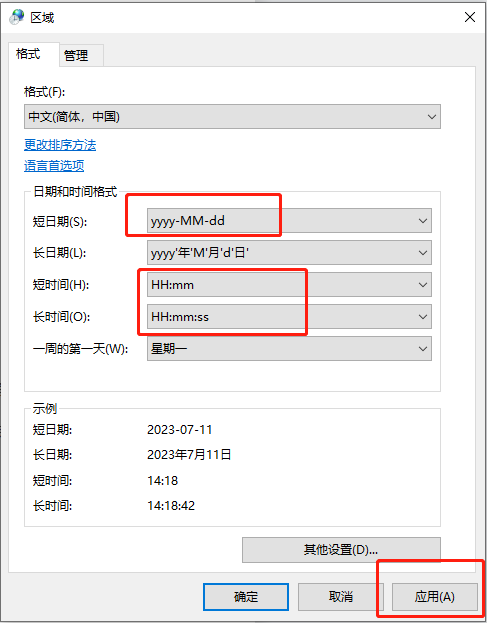487x623 pixels.
Task: Open the 格式(F) language dropdown
Action: (x=232, y=116)
